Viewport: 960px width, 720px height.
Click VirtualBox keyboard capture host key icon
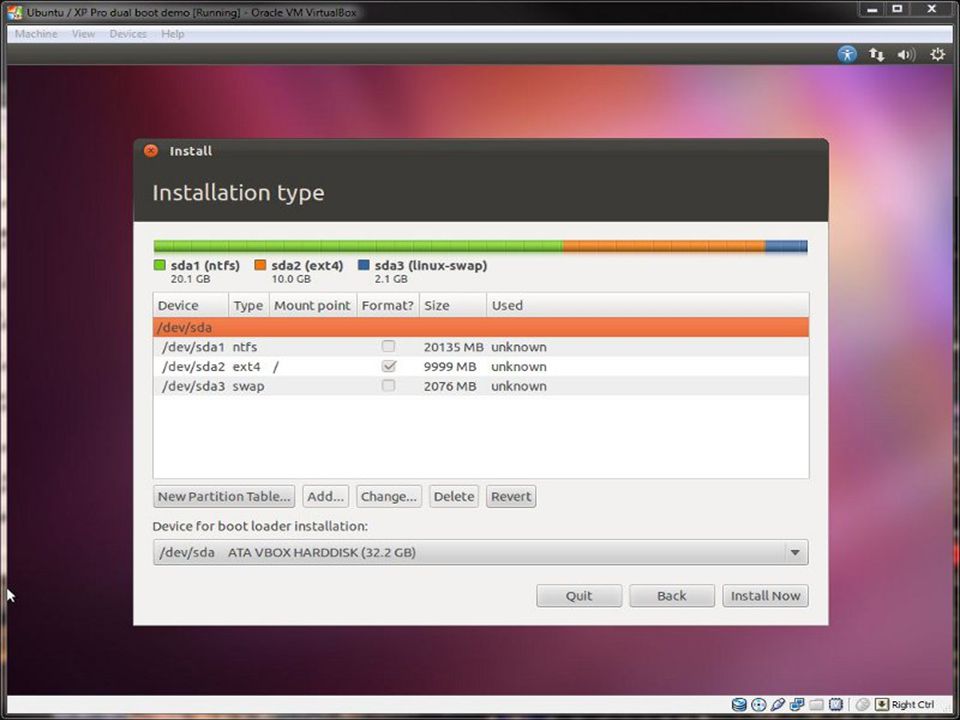[882, 705]
